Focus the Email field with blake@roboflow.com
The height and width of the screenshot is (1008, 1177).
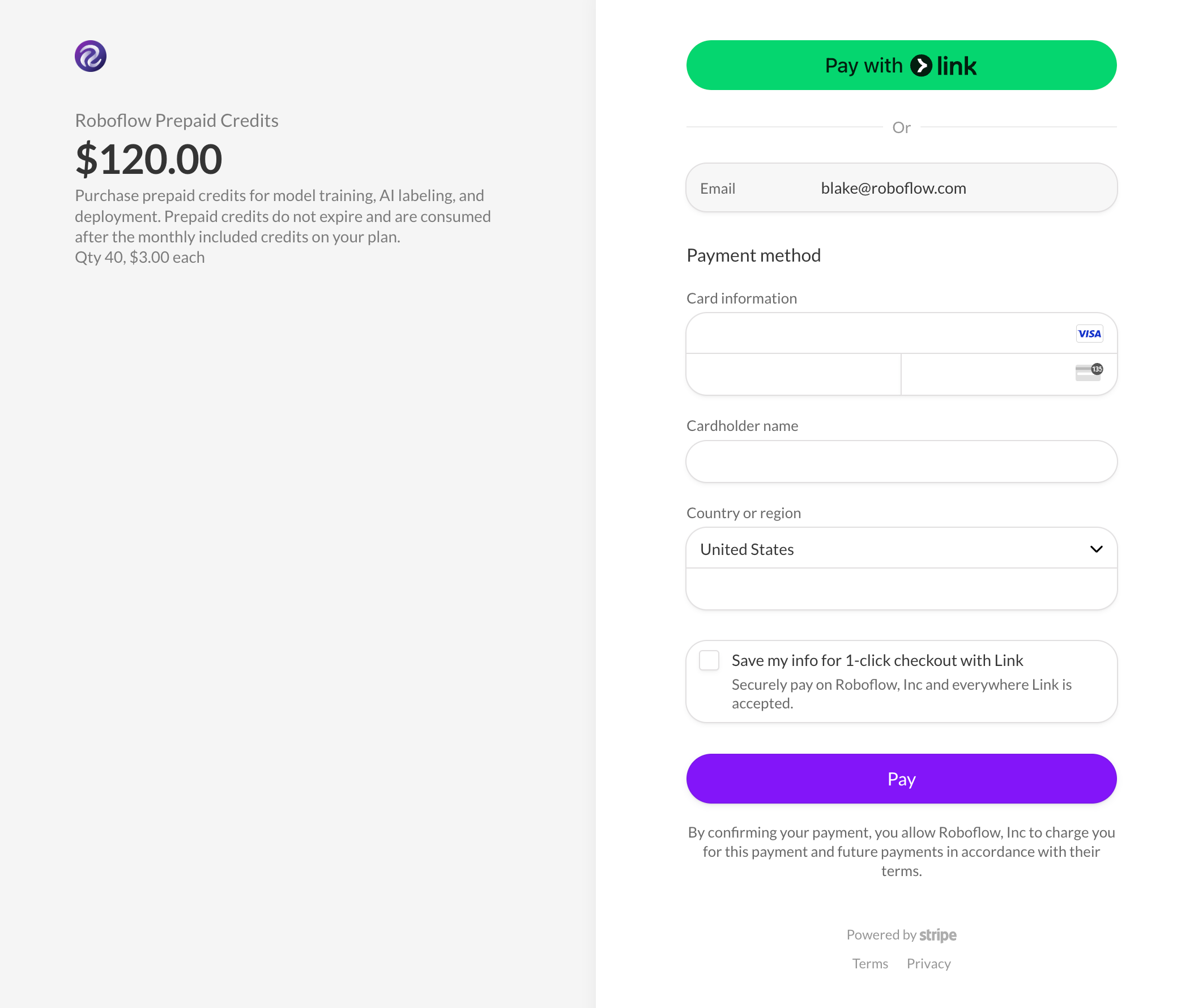(901, 188)
